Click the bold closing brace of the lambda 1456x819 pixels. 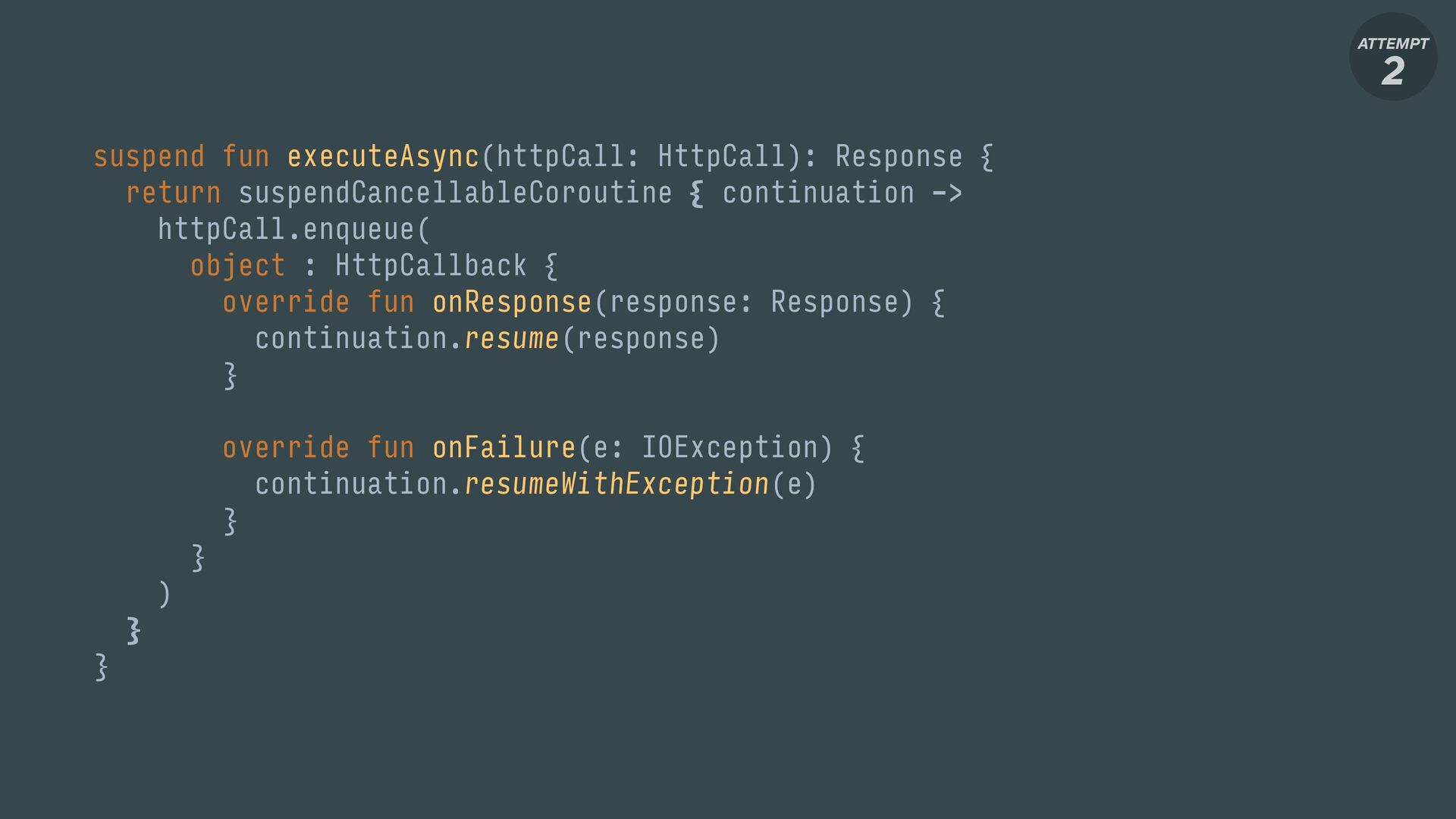[x=133, y=631]
